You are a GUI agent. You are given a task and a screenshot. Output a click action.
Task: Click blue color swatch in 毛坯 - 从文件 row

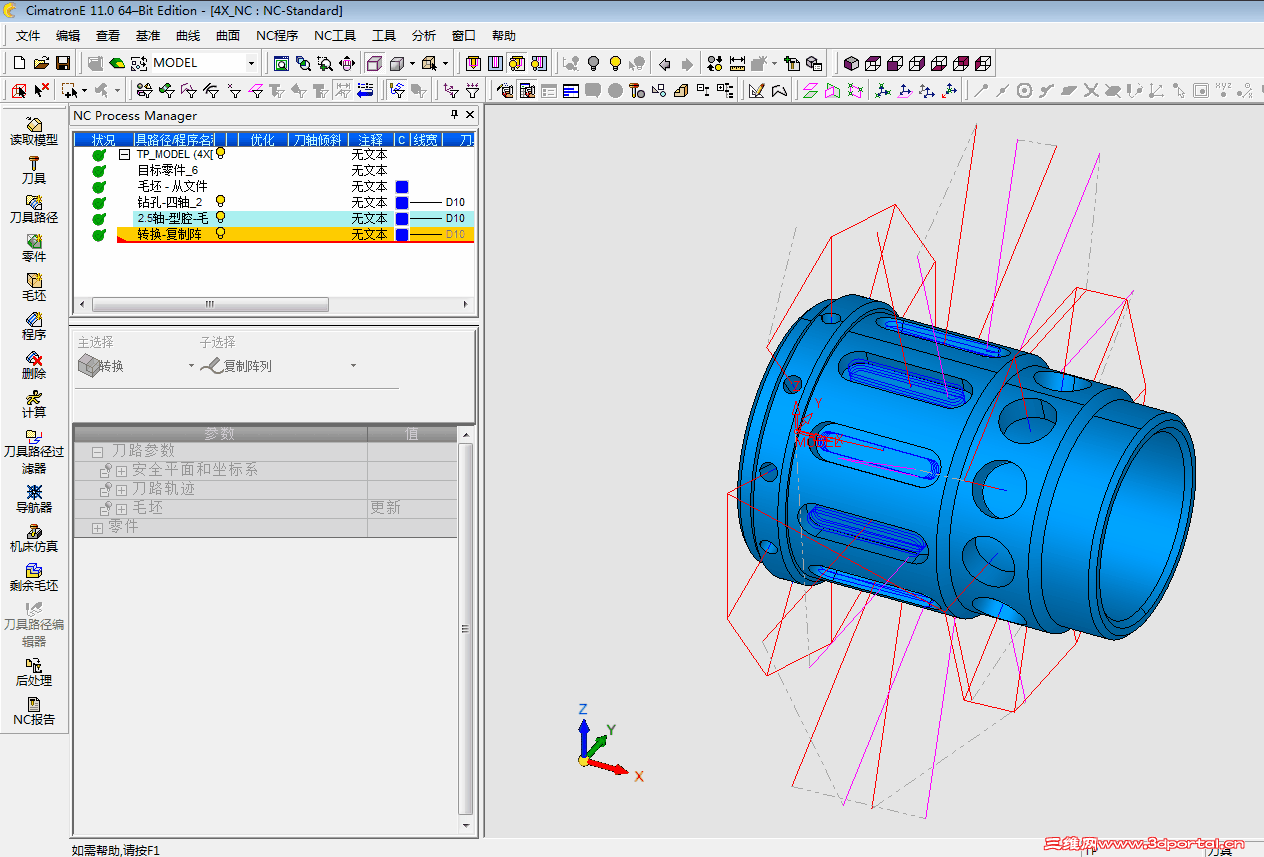pos(402,187)
